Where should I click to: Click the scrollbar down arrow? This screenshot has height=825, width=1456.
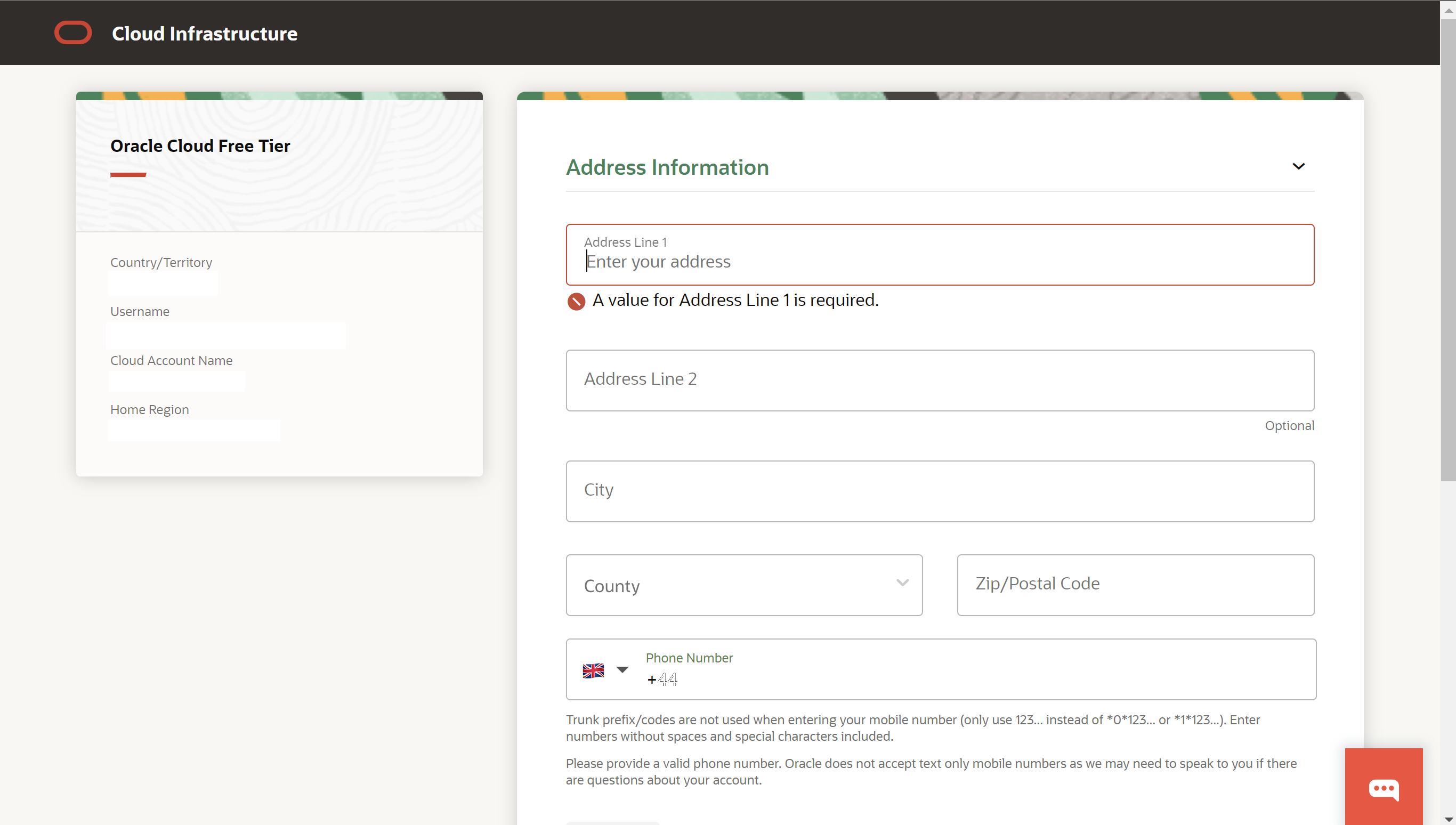1448,819
